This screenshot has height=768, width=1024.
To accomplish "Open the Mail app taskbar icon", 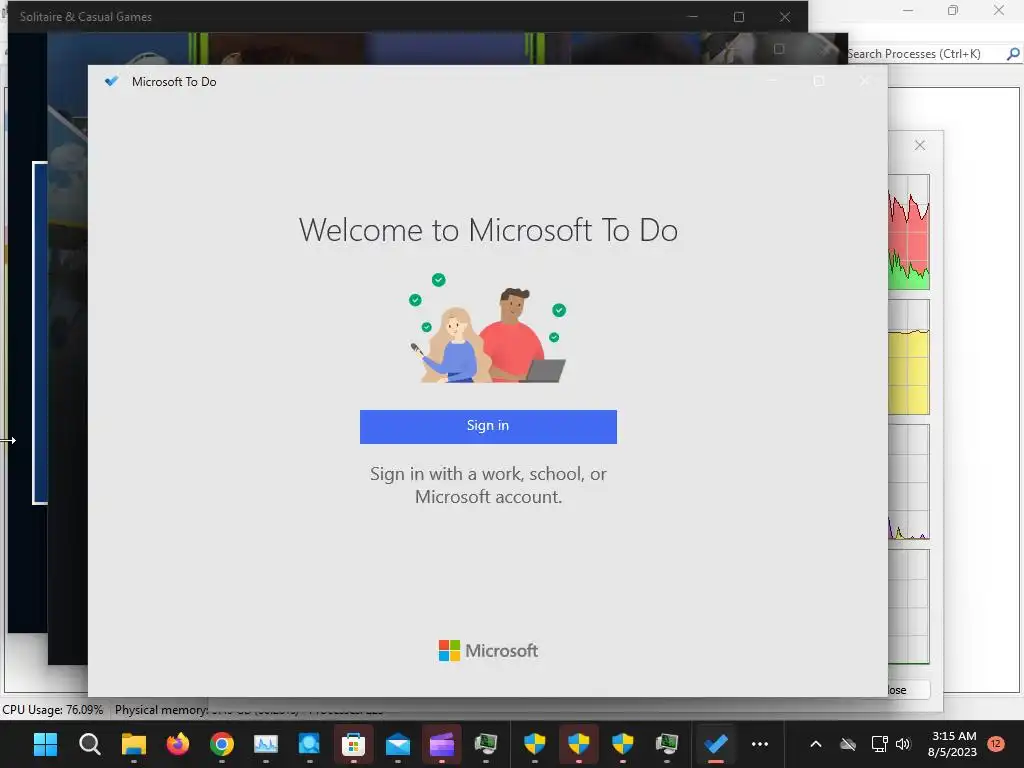I will coord(398,744).
